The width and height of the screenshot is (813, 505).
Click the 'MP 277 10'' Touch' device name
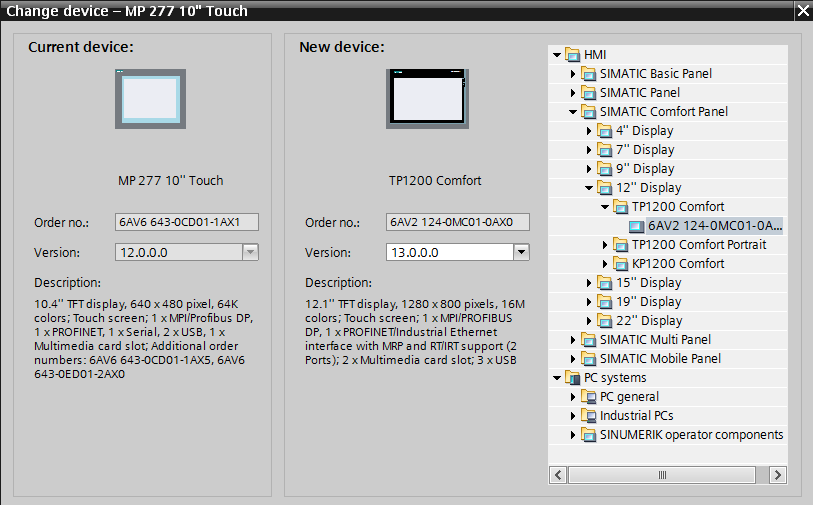pos(171,181)
